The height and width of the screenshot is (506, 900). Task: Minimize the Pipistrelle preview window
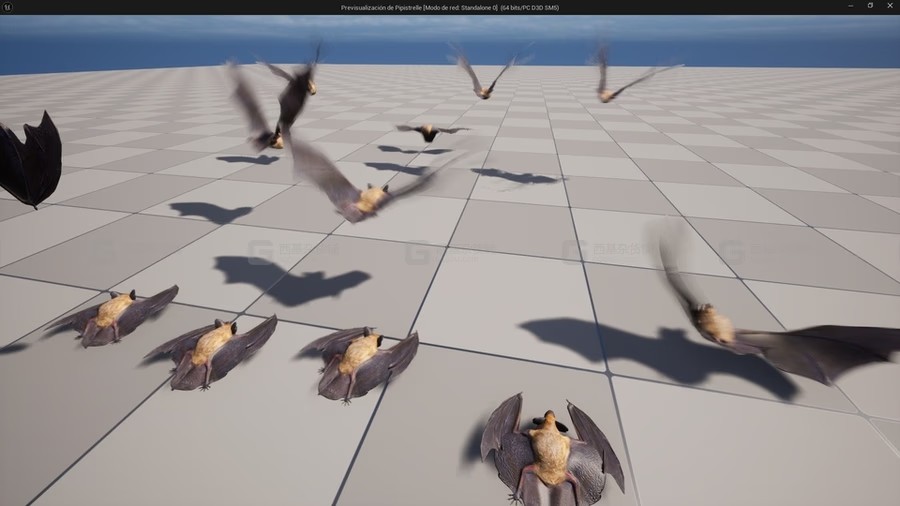pos(846,6)
